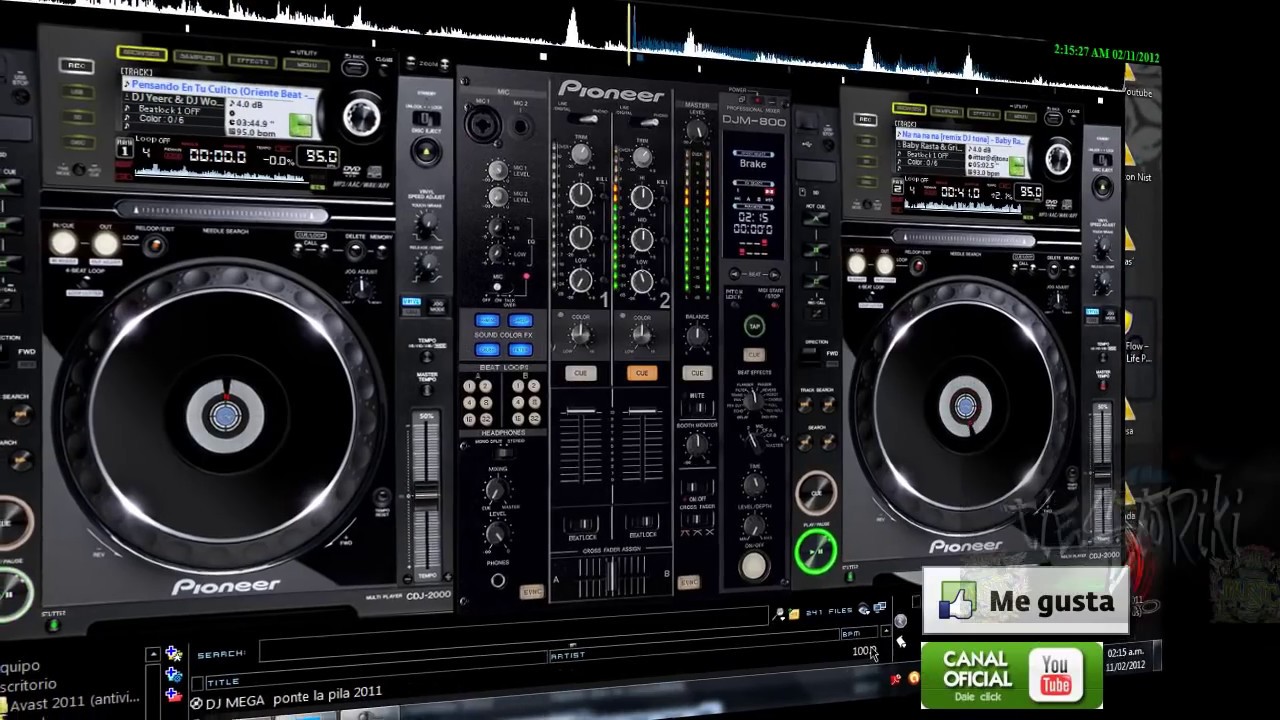
Task: Toggle channel 1 CUE button
Action: (x=580, y=373)
